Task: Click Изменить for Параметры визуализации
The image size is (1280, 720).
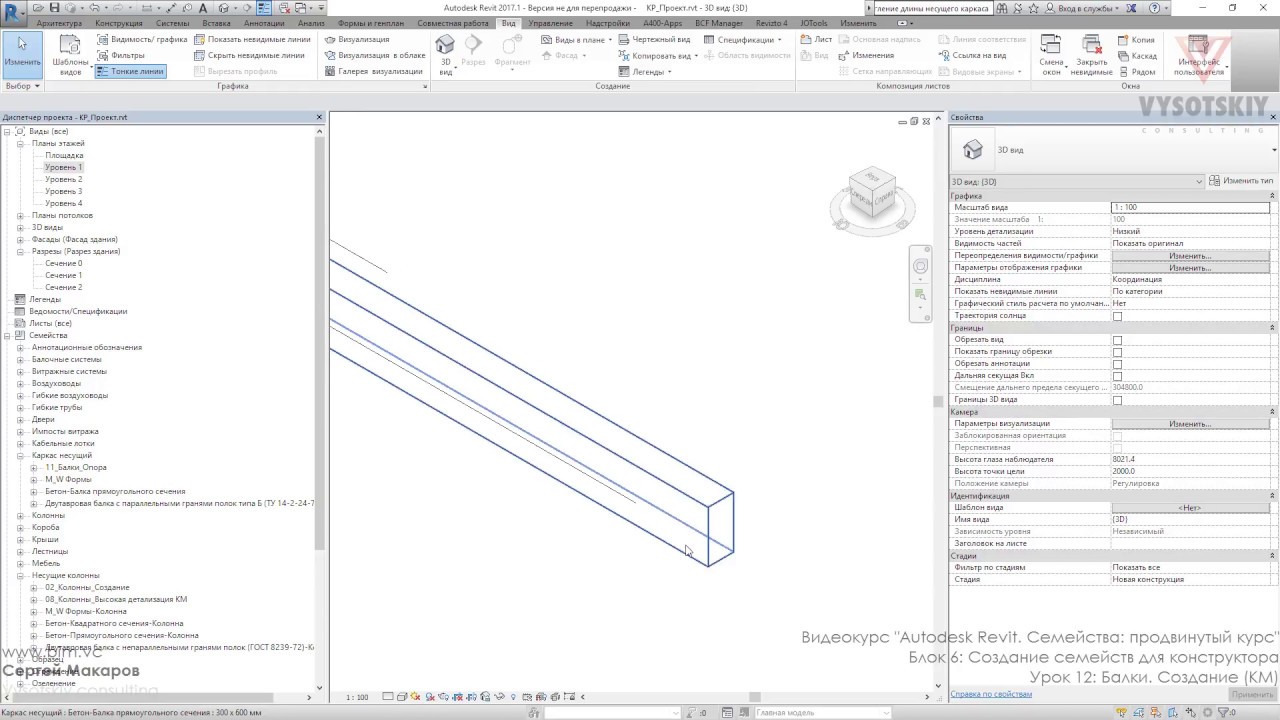Action: pyautogui.click(x=1190, y=424)
